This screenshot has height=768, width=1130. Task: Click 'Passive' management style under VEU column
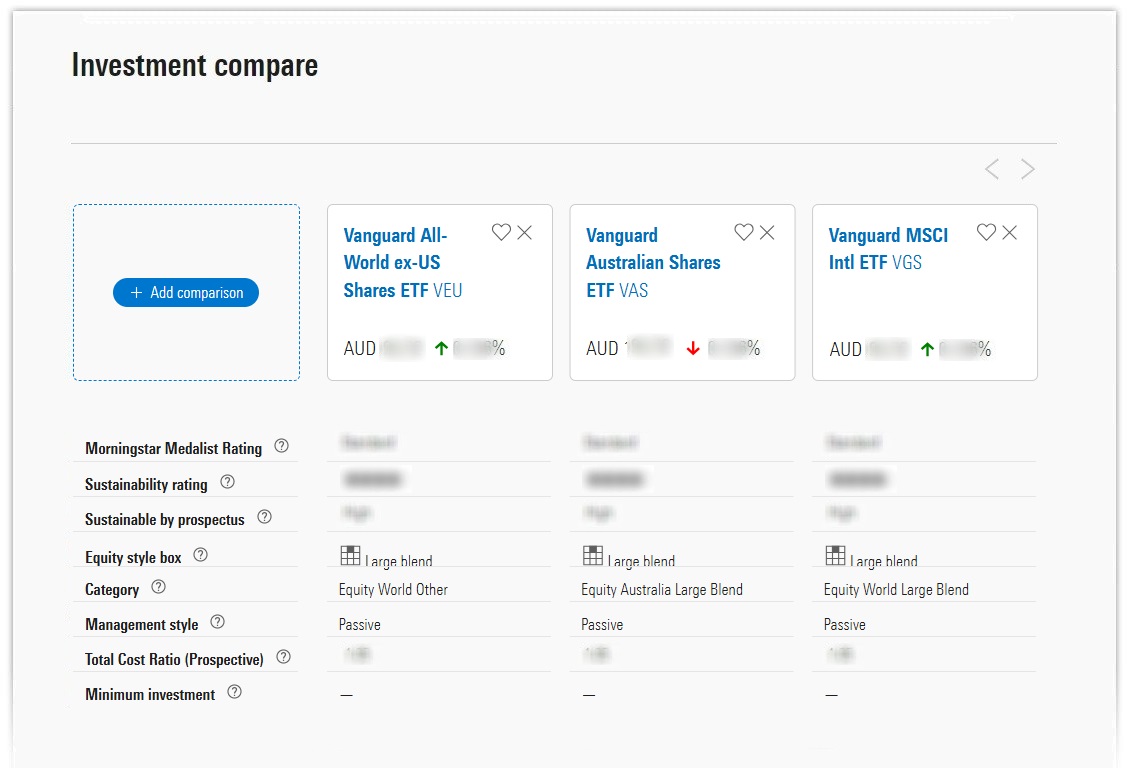(360, 625)
